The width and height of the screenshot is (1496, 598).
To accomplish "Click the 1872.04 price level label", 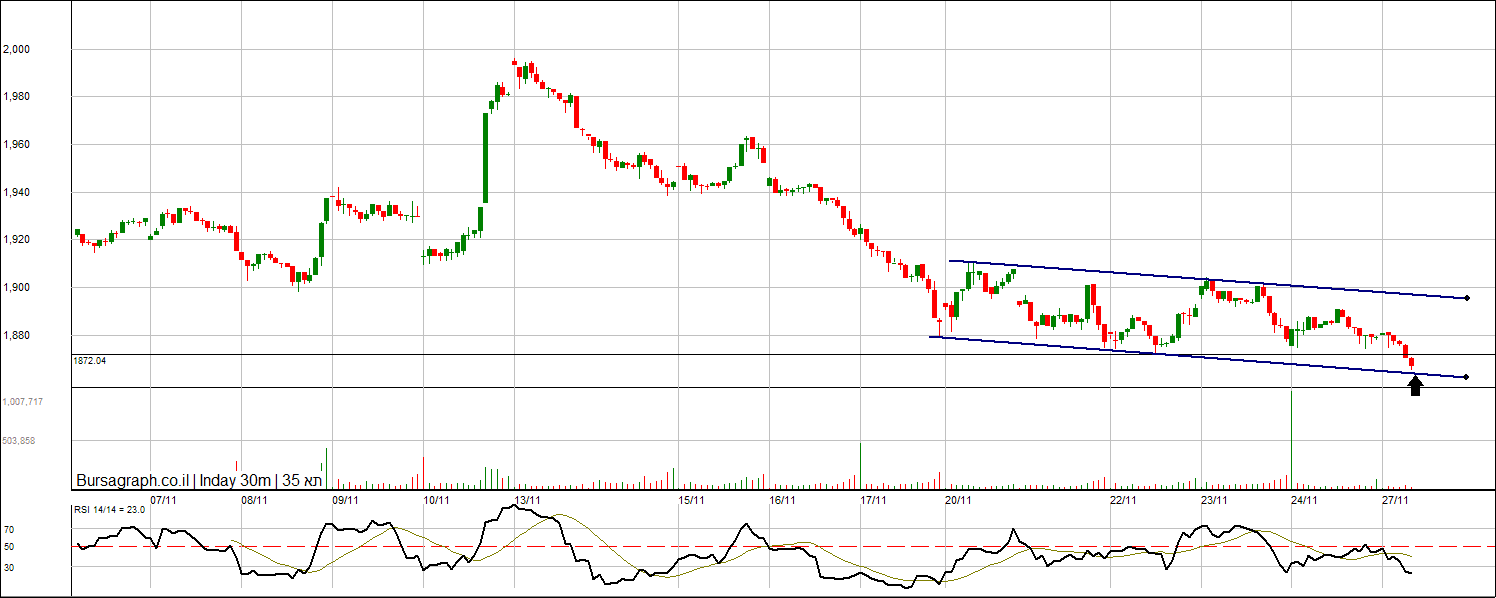I will pos(89,360).
